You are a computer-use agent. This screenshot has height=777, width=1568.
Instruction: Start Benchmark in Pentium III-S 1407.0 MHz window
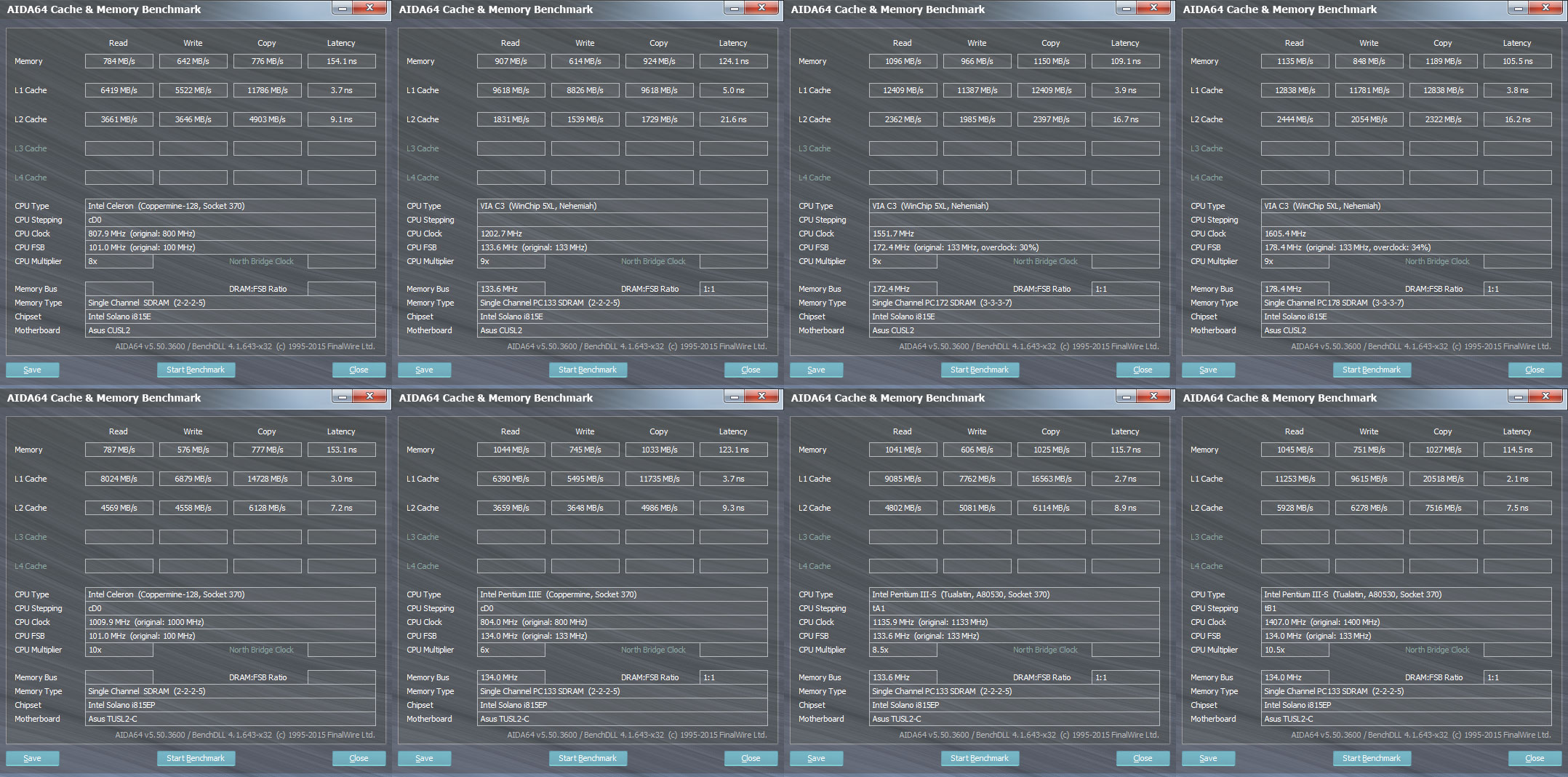coord(1371,758)
